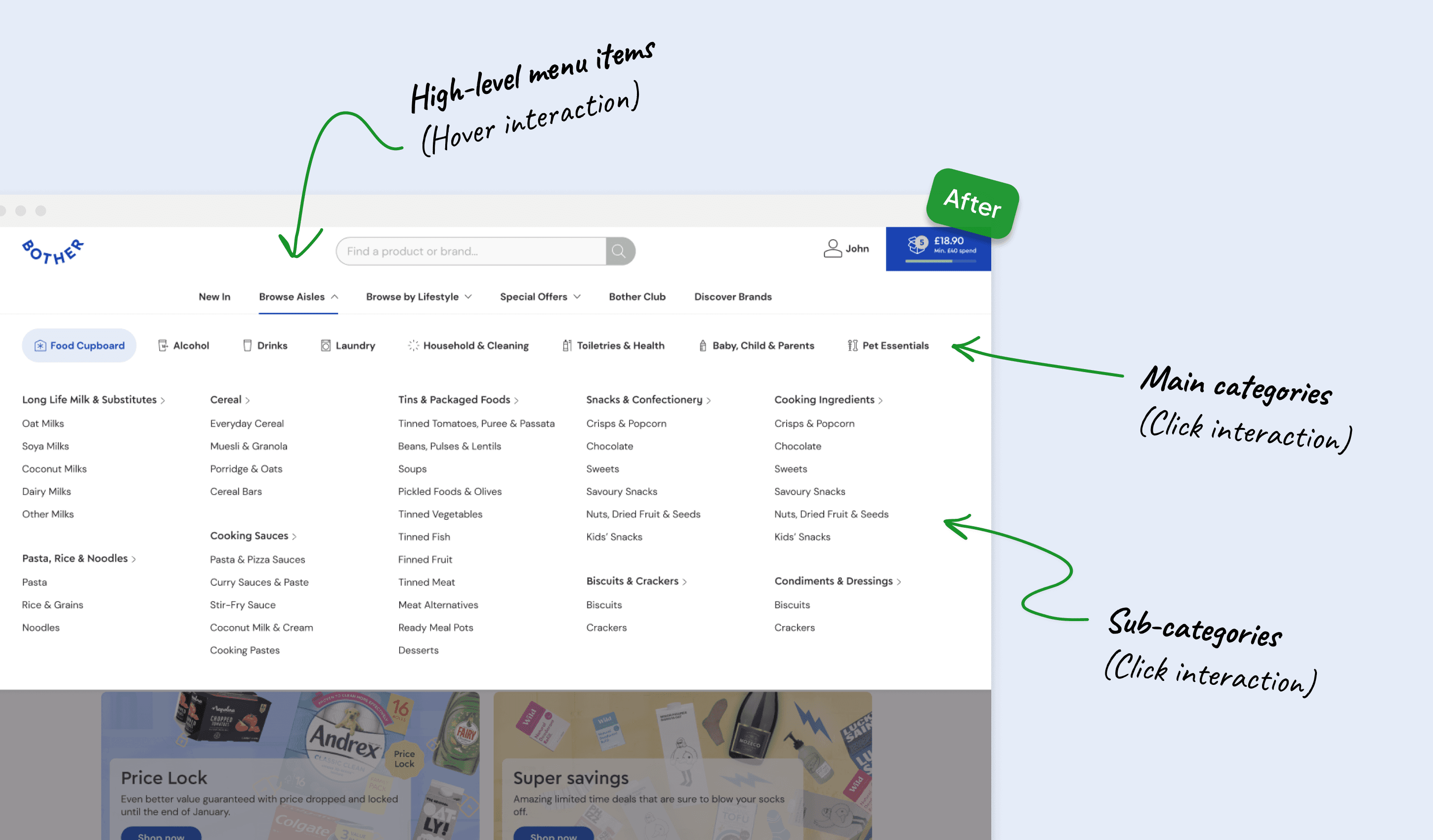Open basket showing £18.90
1433x840 pixels.
pos(938,249)
